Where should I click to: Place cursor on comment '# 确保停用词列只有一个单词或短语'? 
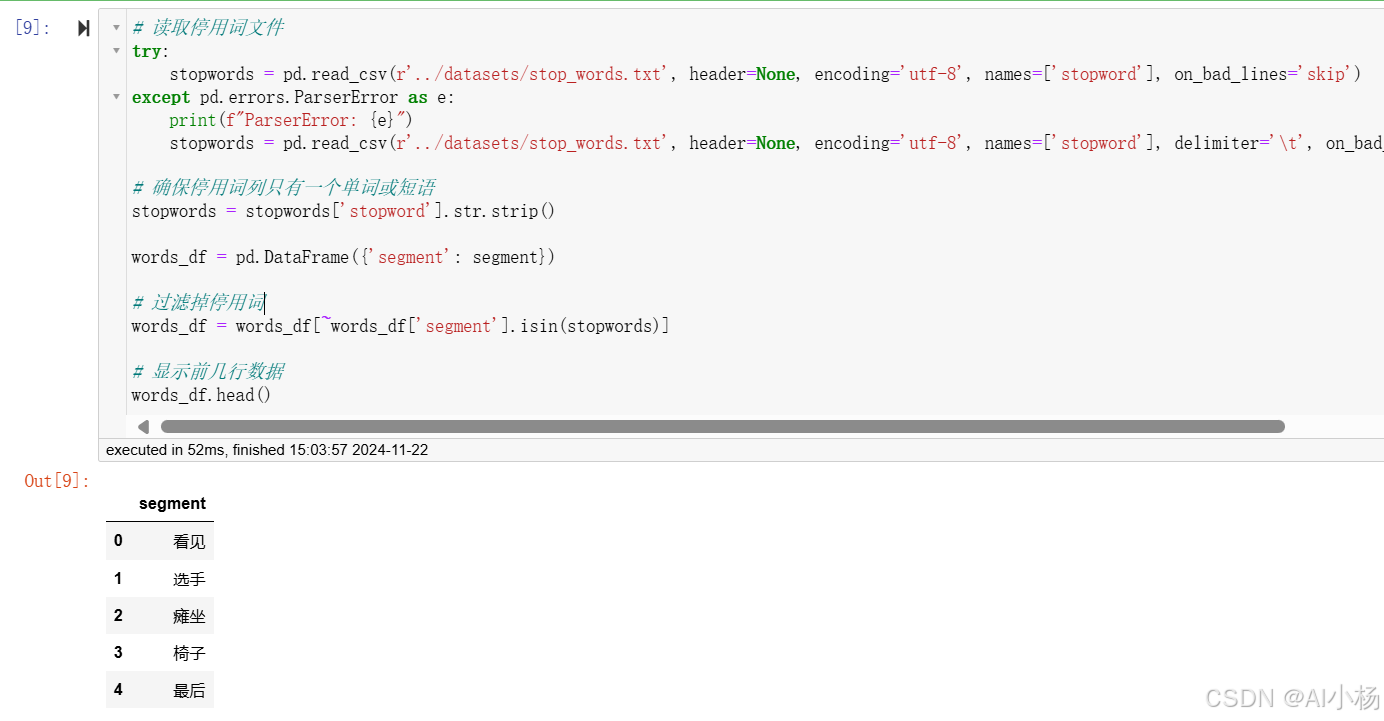[x=283, y=188]
